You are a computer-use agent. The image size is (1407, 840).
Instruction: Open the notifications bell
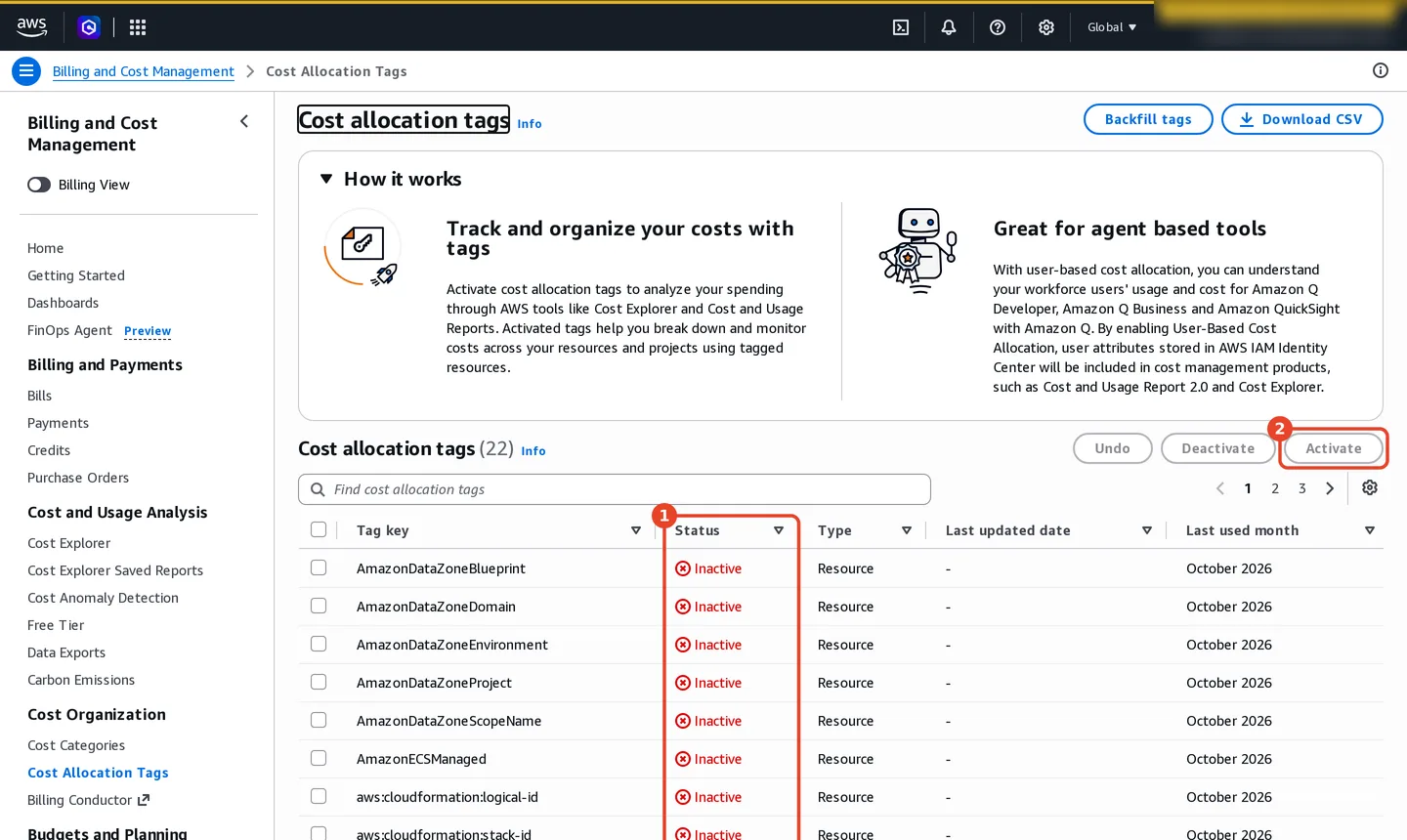click(949, 27)
